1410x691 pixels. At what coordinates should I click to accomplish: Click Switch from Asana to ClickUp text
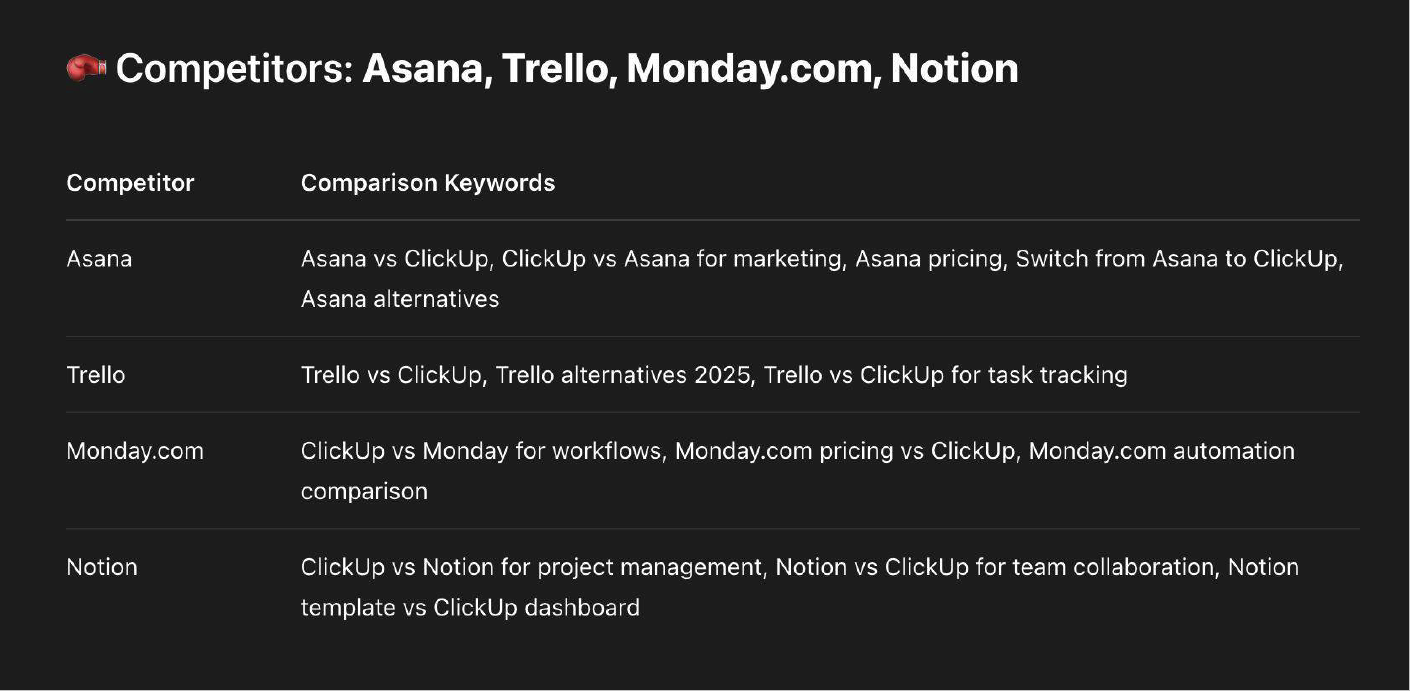pyautogui.click(x=1177, y=259)
